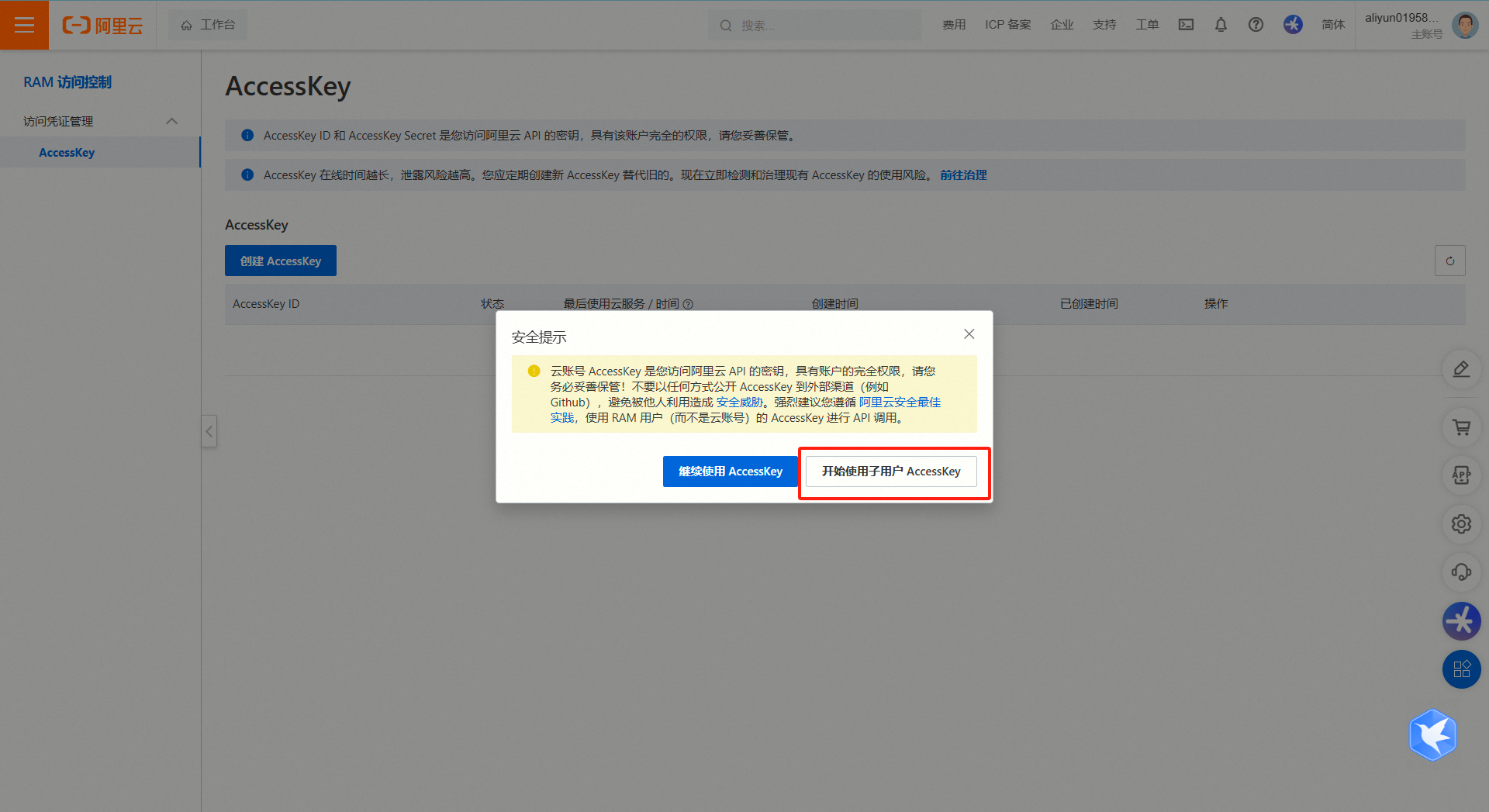Viewport: 1489px width, 812px height.
Task: Open the 支持 menu
Action: (1104, 25)
